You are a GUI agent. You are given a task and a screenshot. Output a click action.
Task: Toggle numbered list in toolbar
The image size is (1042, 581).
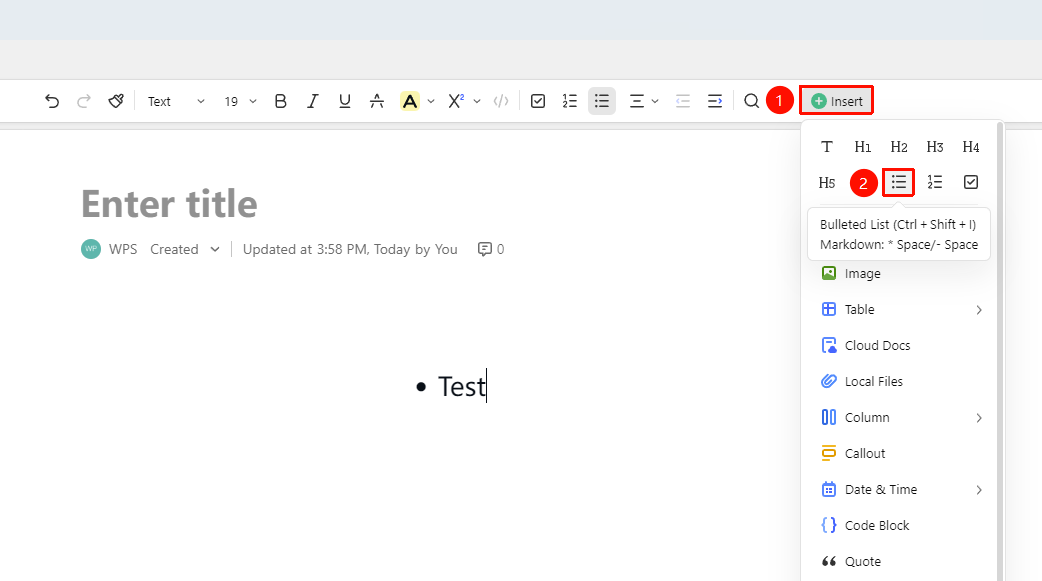[x=570, y=101]
